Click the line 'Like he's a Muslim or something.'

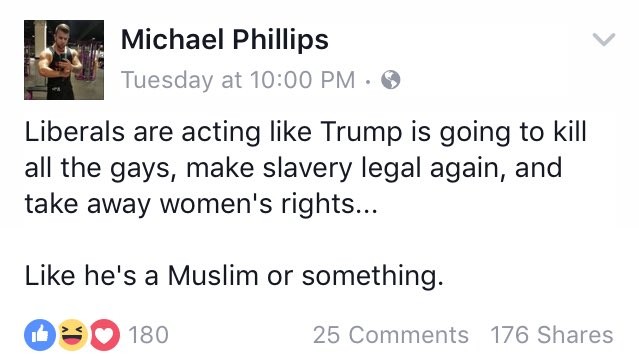click(x=234, y=275)
